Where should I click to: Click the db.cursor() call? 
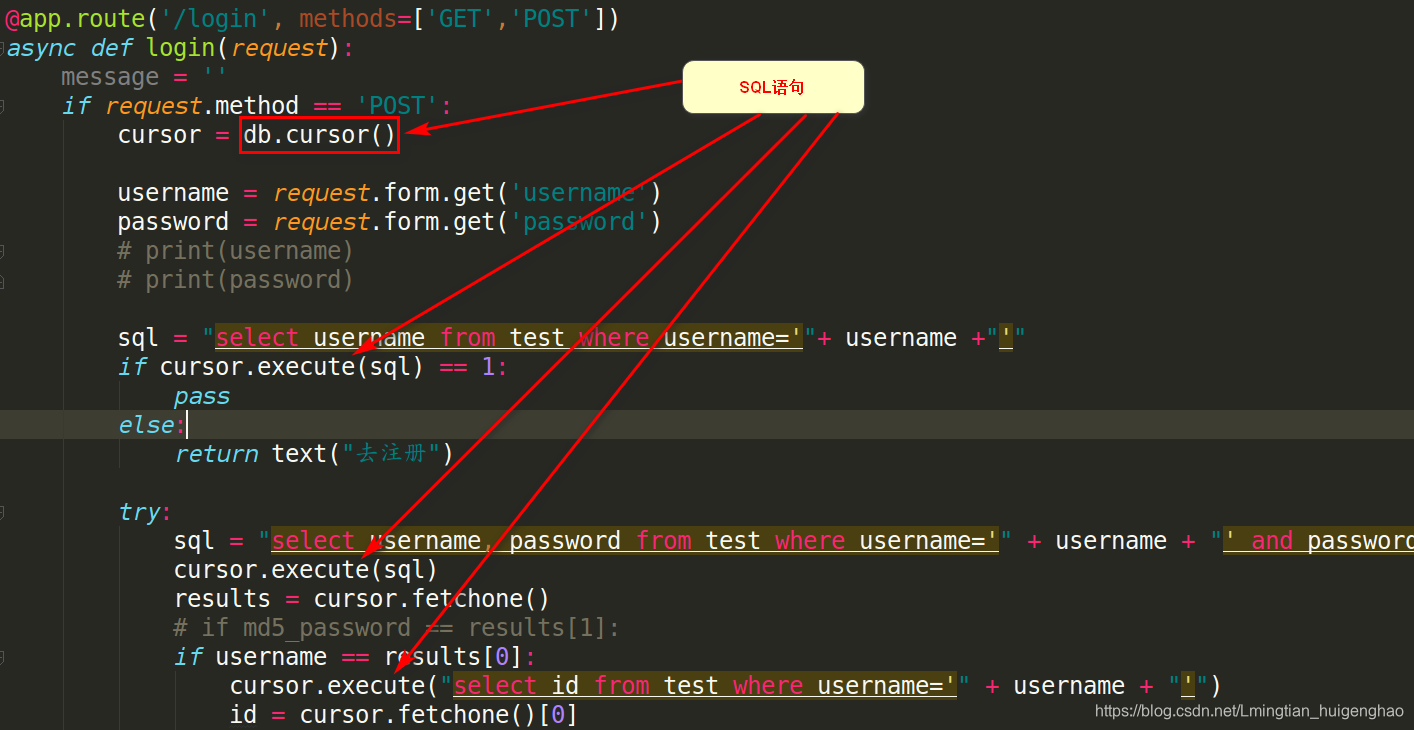320,135
